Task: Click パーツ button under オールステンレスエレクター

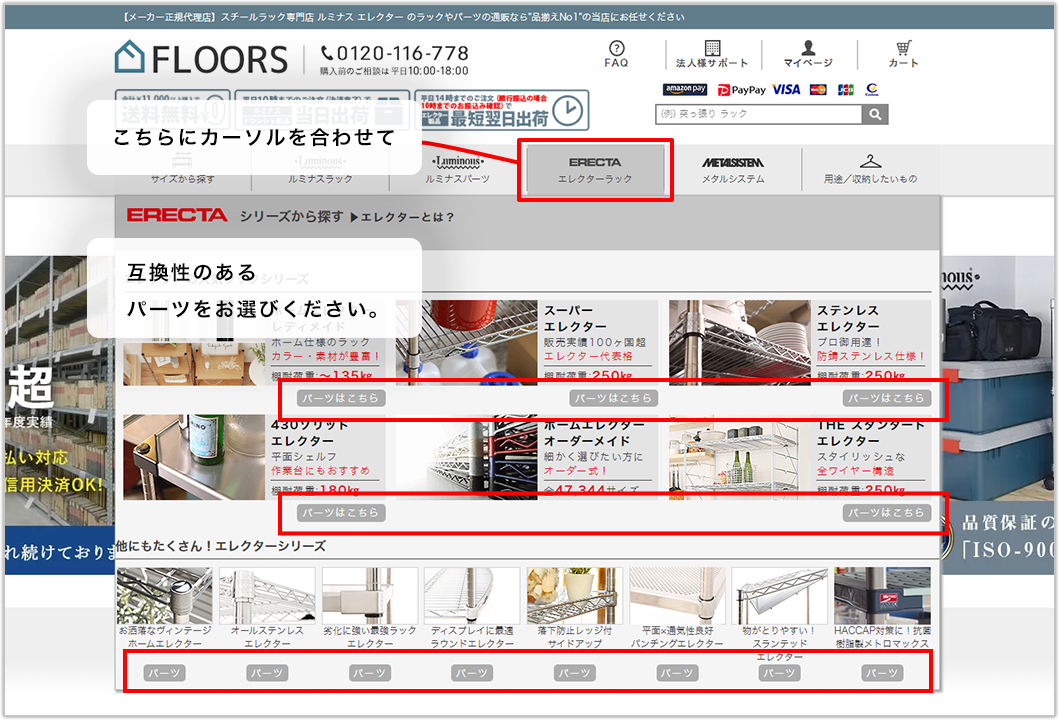Action: pos(267,673)
